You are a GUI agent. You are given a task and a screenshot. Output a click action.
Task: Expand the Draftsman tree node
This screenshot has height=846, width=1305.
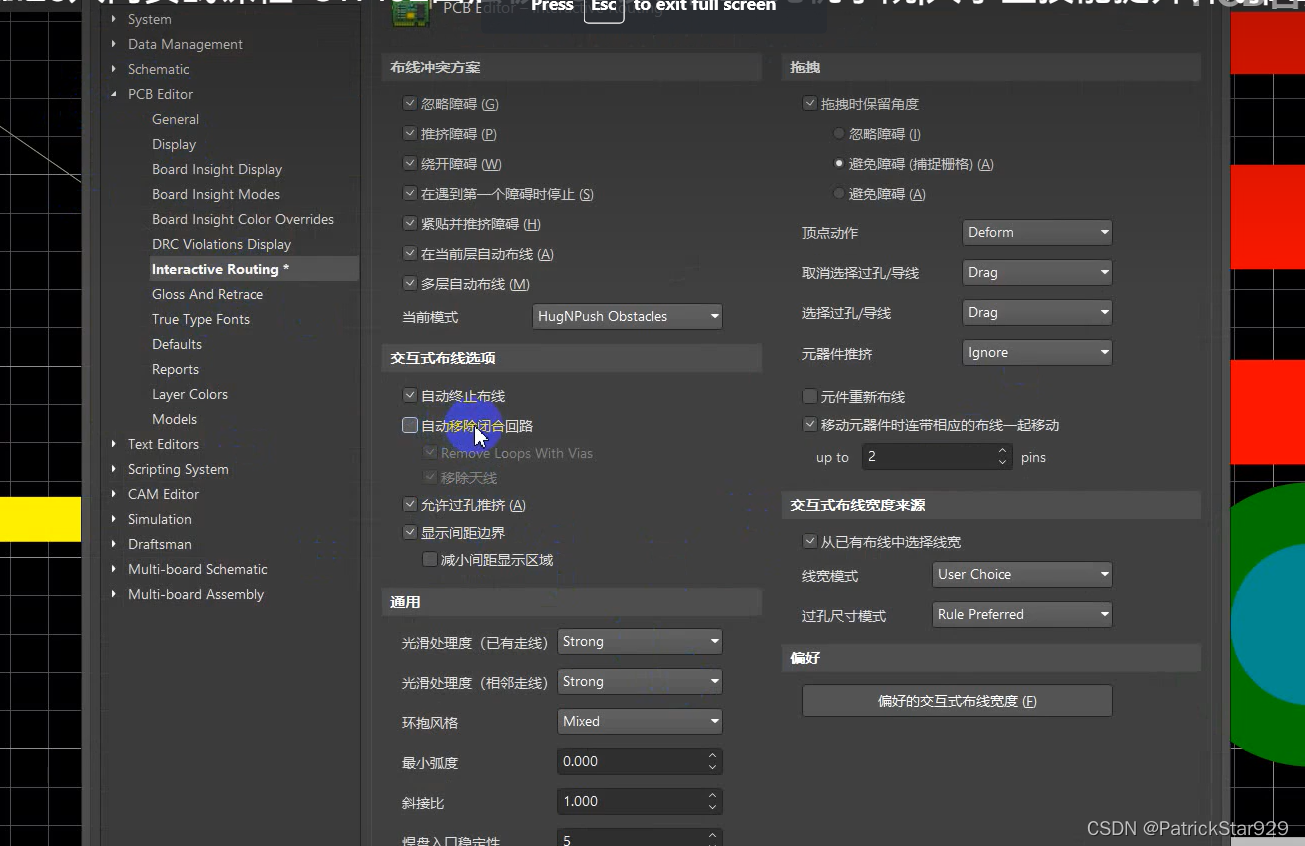coord(113,544)
